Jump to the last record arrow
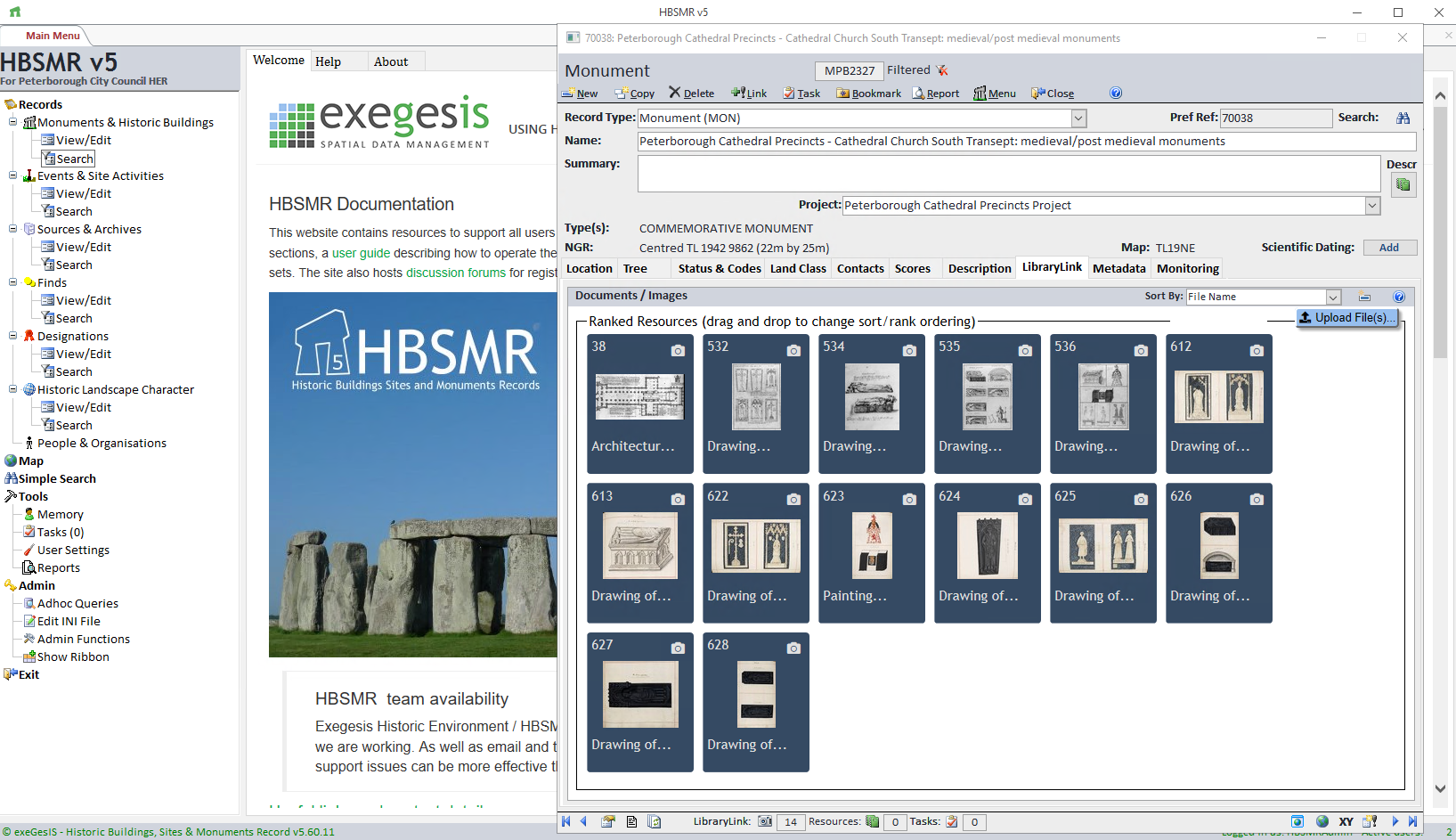1456x840 pixels. coord(1412,821)
